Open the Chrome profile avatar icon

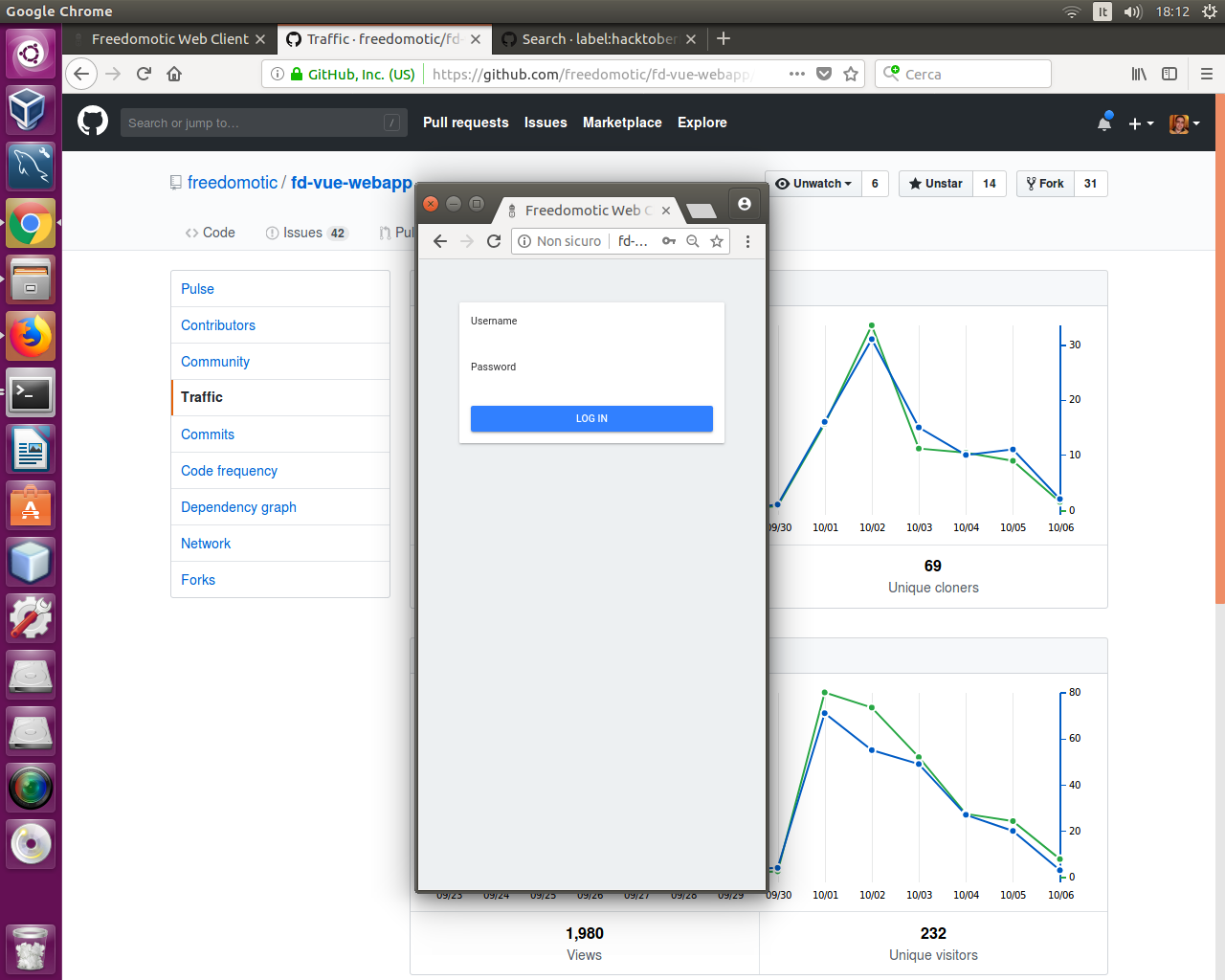click(745, 203)
